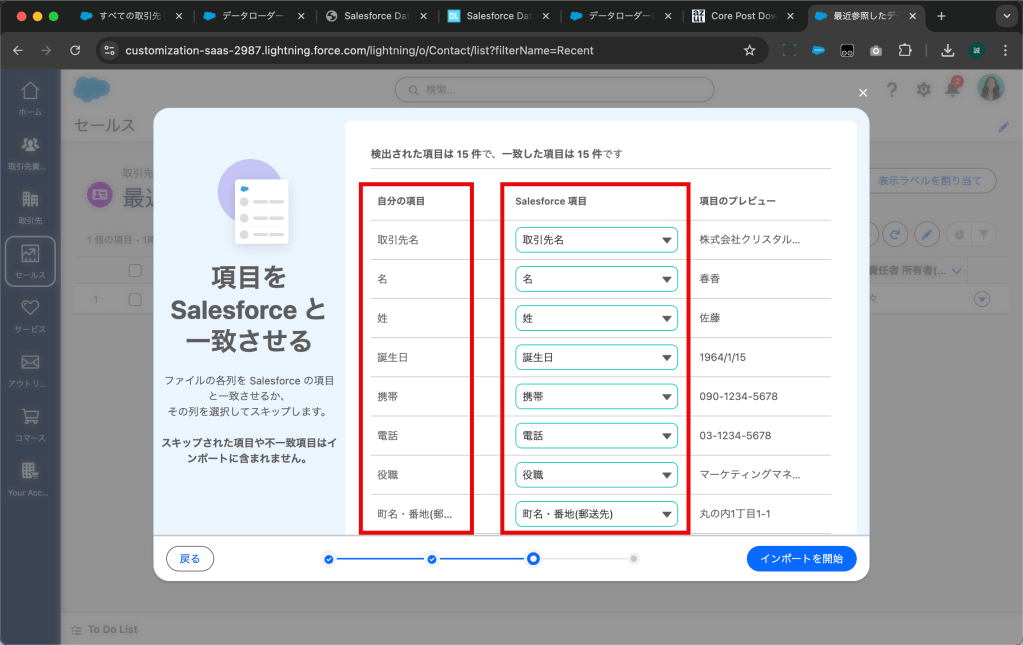Open the setup gear icon
Image resolution: width=1023 pixels, height=645 pixels.
[x=923, y=90]
